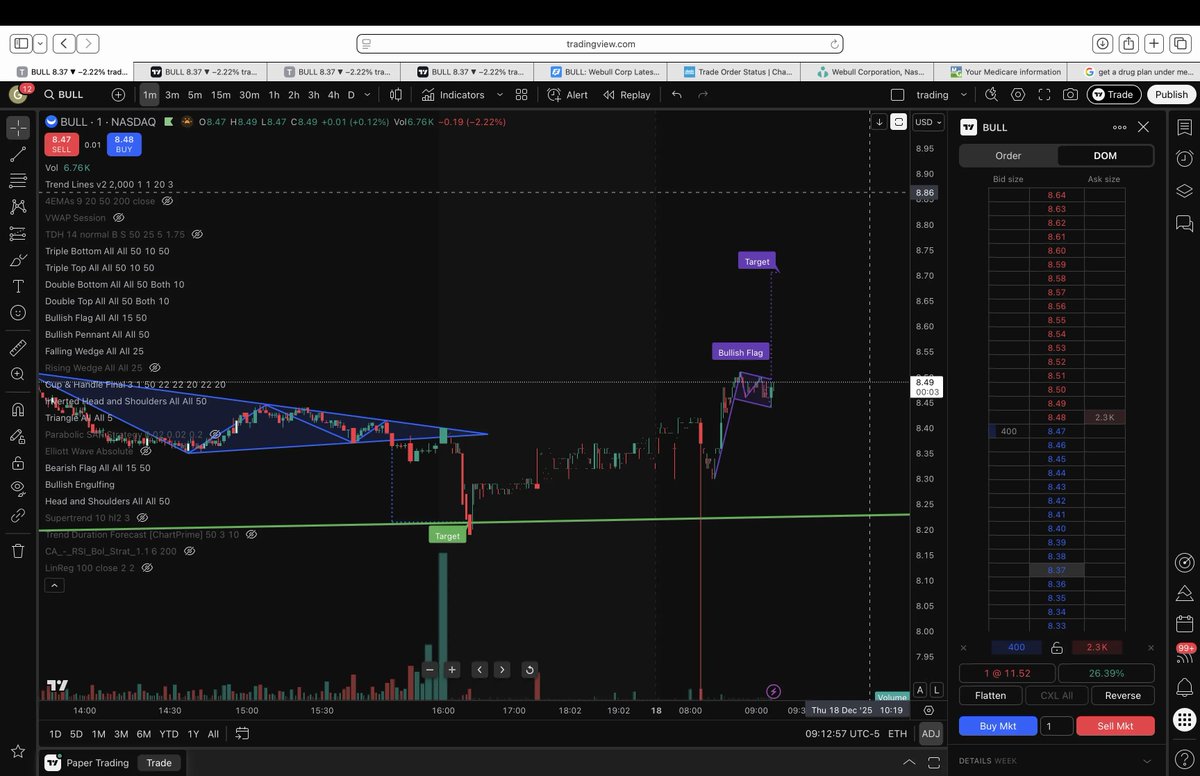Toggle the ADJ adjustment button

931,734
